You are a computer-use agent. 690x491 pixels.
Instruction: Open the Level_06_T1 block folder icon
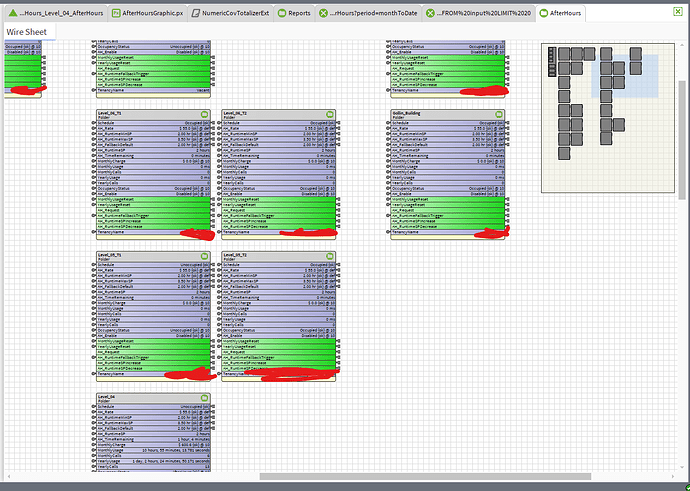(204, 114)
